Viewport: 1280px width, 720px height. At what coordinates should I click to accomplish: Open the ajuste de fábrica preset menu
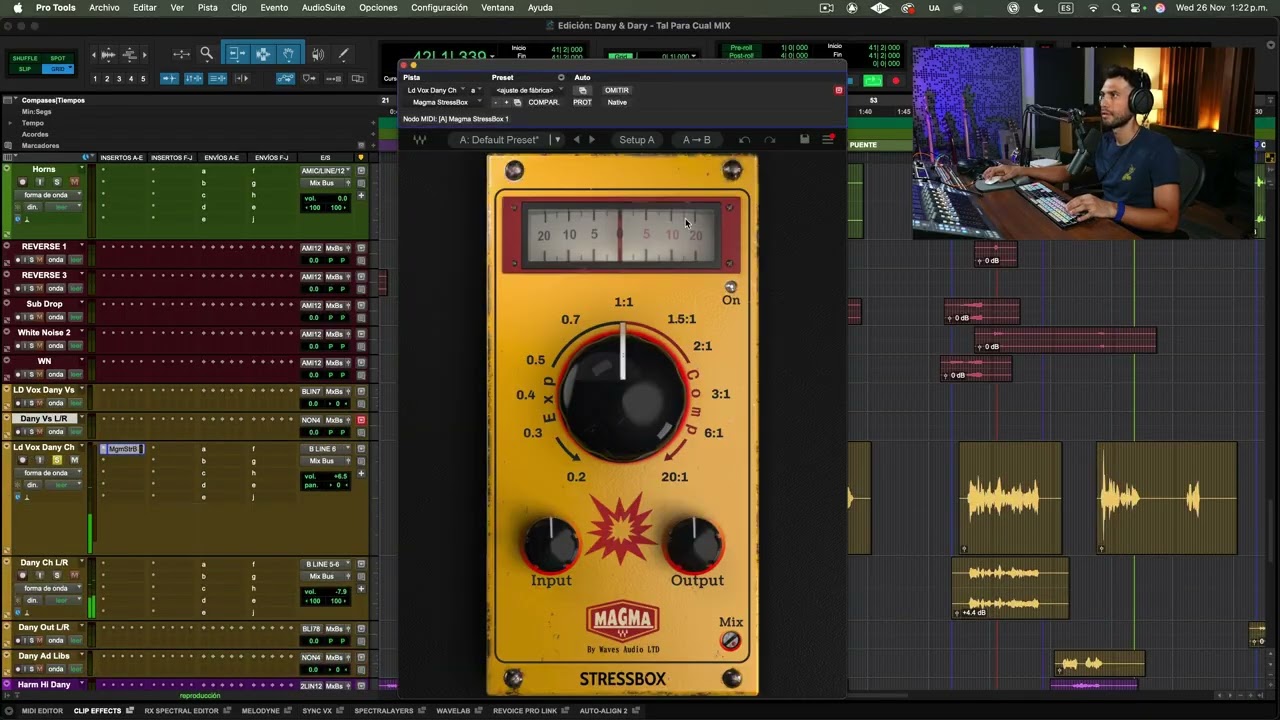click(x=527, y=90)
